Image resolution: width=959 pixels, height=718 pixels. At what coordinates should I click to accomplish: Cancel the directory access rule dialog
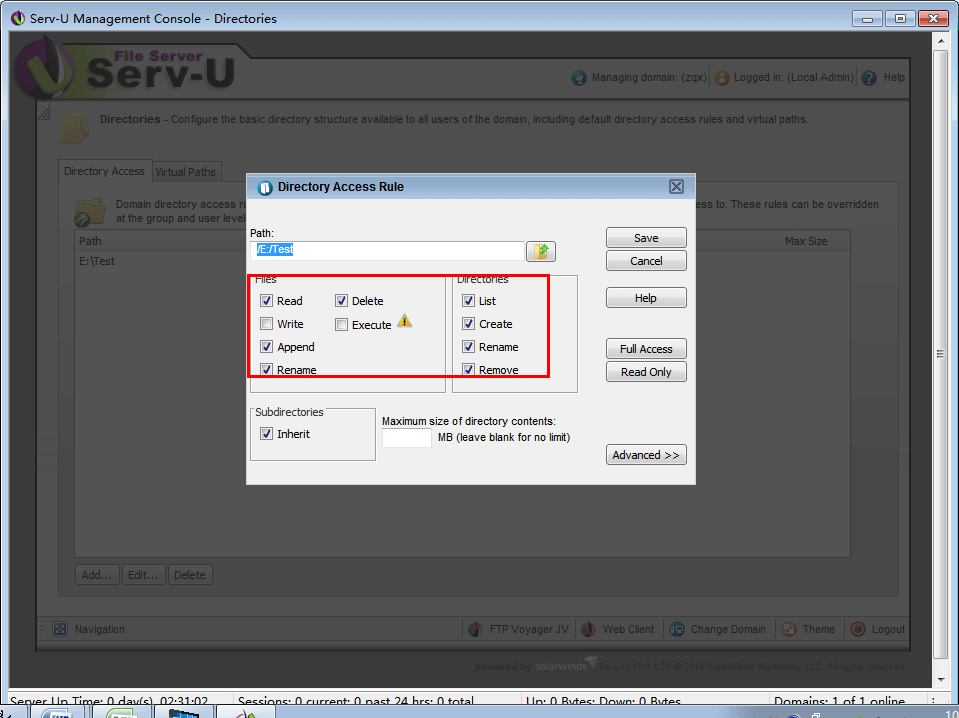click(646, 261)
